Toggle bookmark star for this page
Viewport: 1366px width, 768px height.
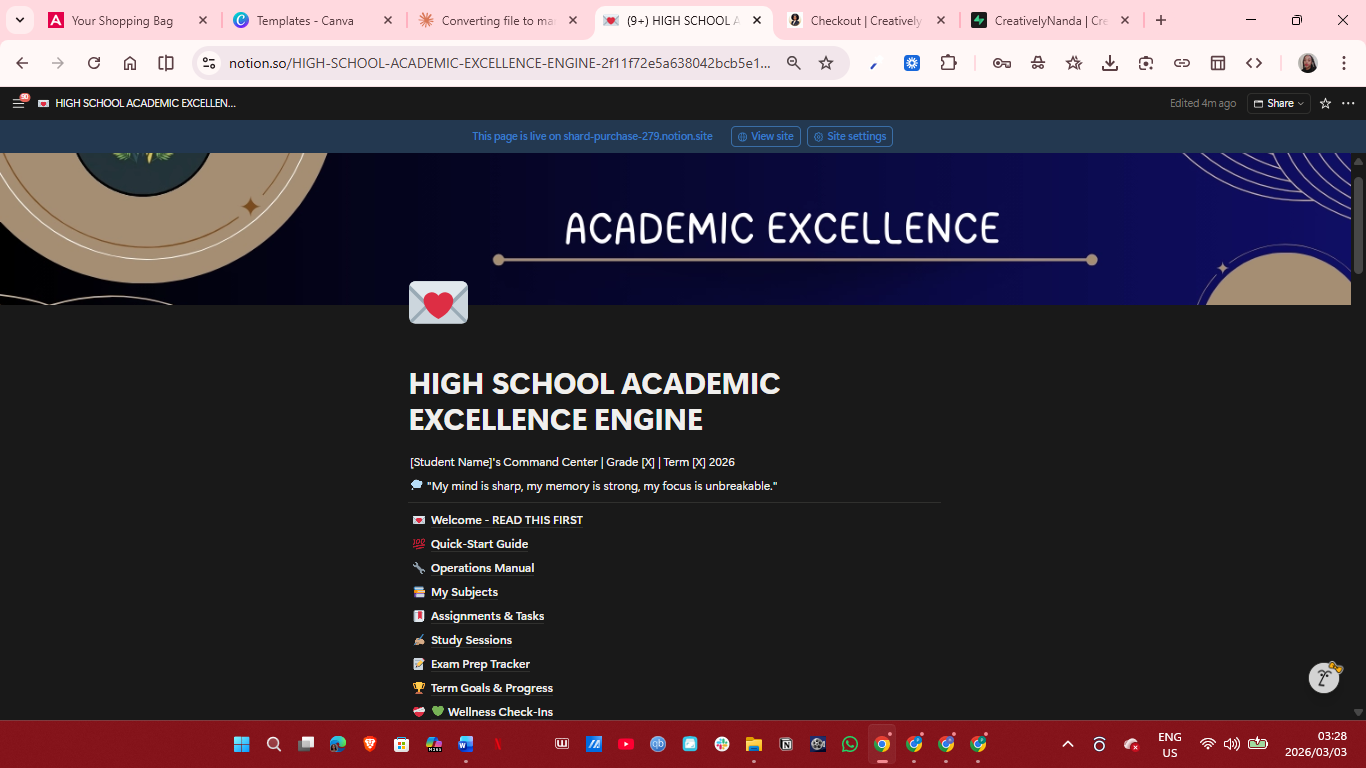click(x=826, y=62)
